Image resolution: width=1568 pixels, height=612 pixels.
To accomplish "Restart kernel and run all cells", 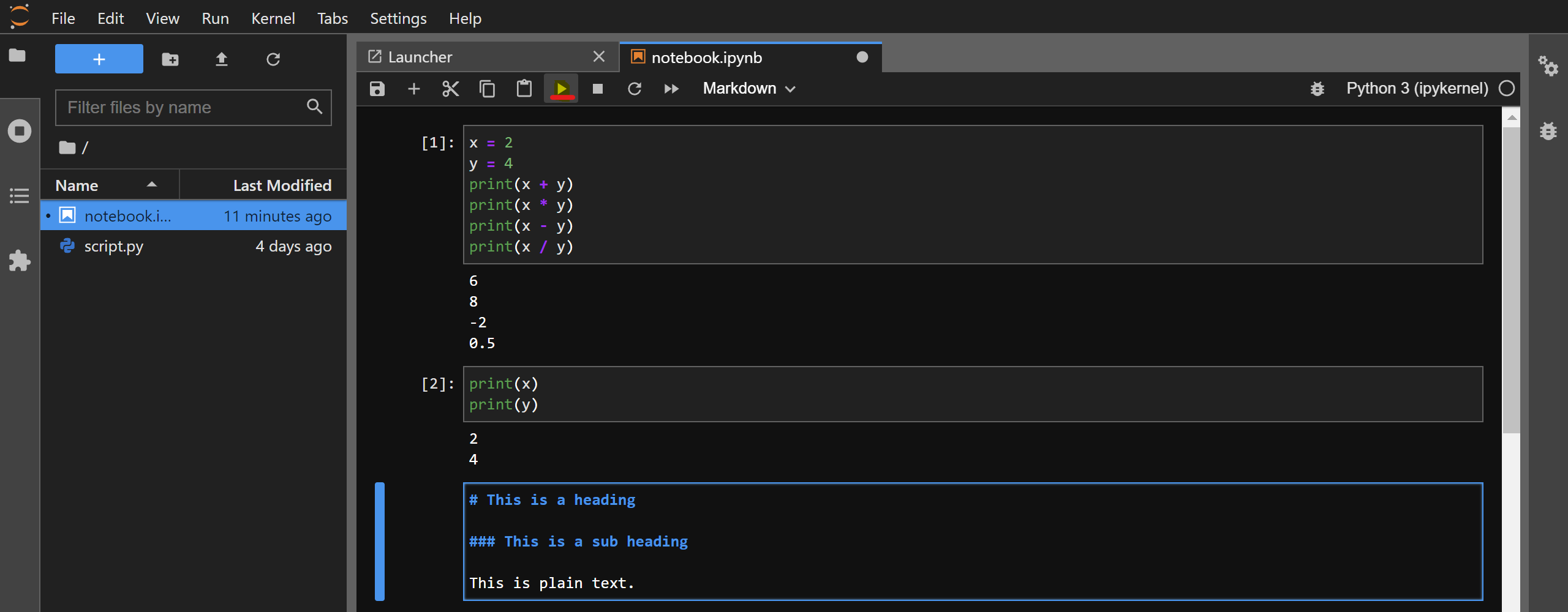I will coord(671,89).
